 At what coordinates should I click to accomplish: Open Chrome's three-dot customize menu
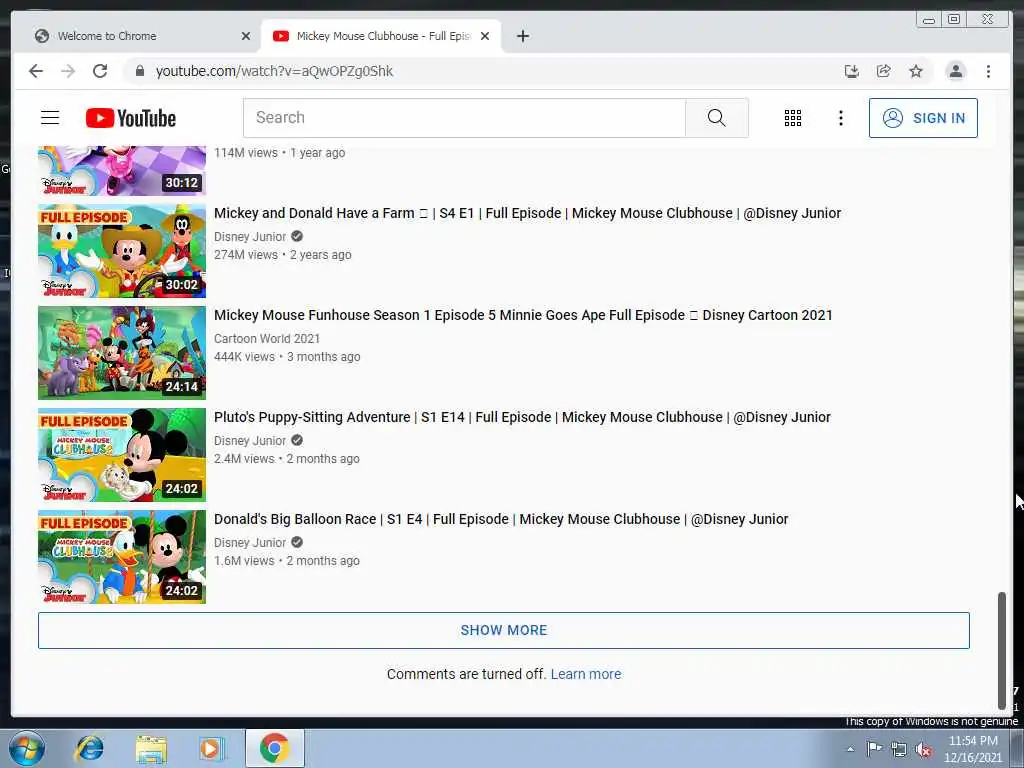[x=988, y=71]
